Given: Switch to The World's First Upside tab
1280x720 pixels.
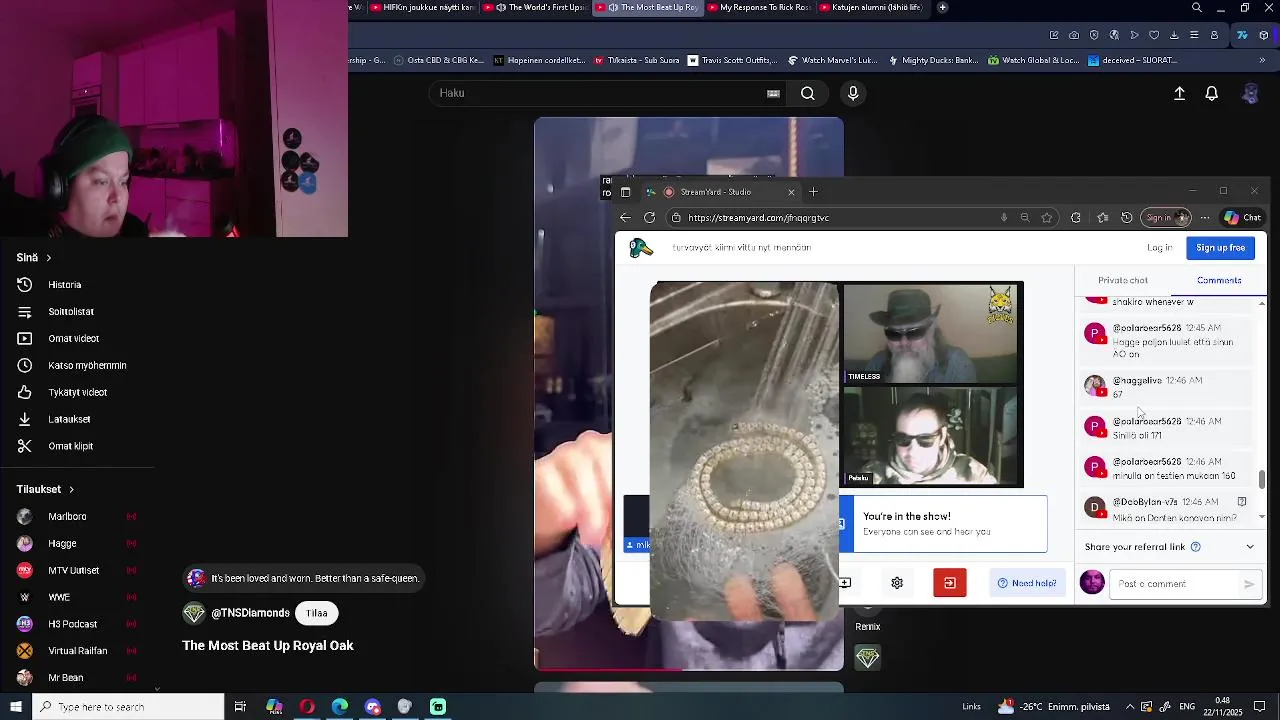Looking at the screenshot, I should pyautogui.click(x=535, y=7).
